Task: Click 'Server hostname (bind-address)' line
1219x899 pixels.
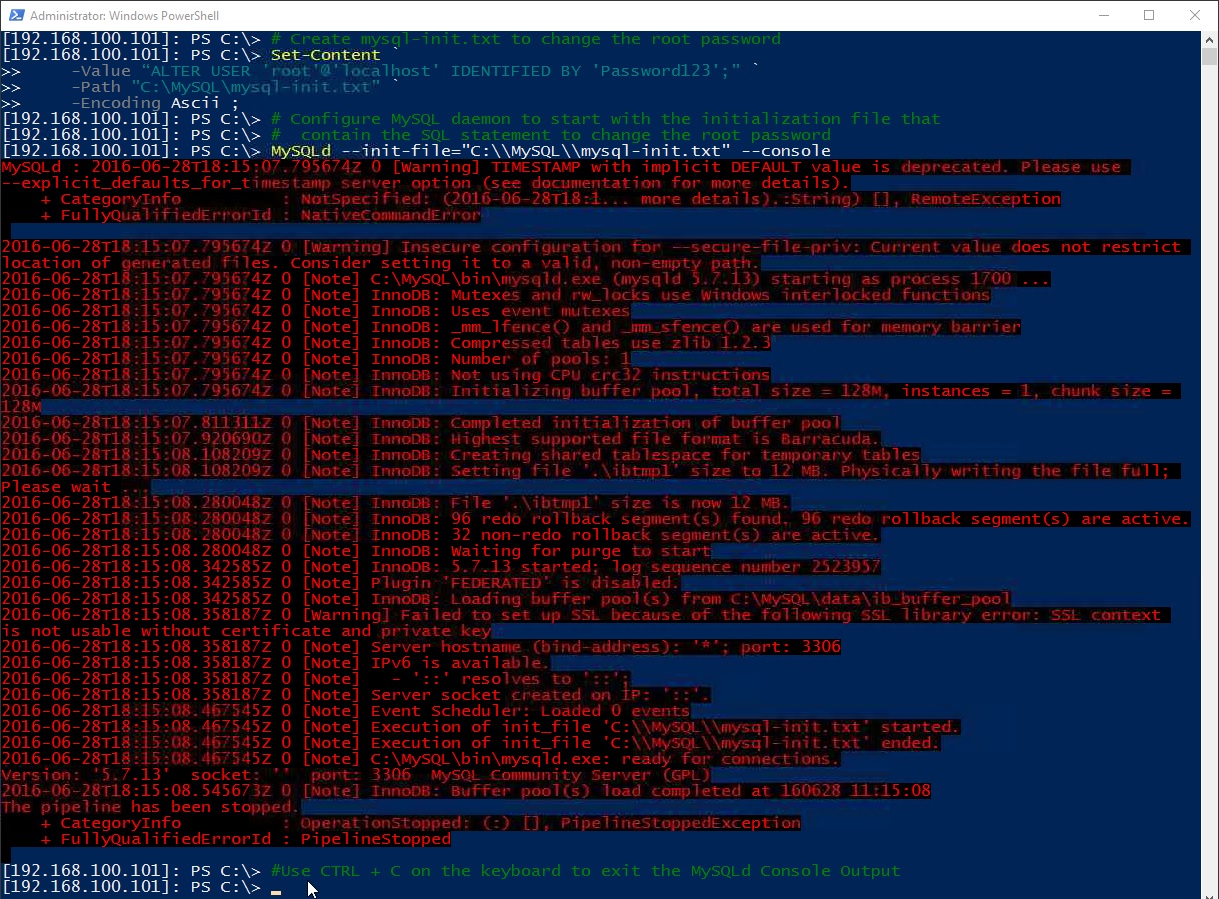Action: (421, 647)
